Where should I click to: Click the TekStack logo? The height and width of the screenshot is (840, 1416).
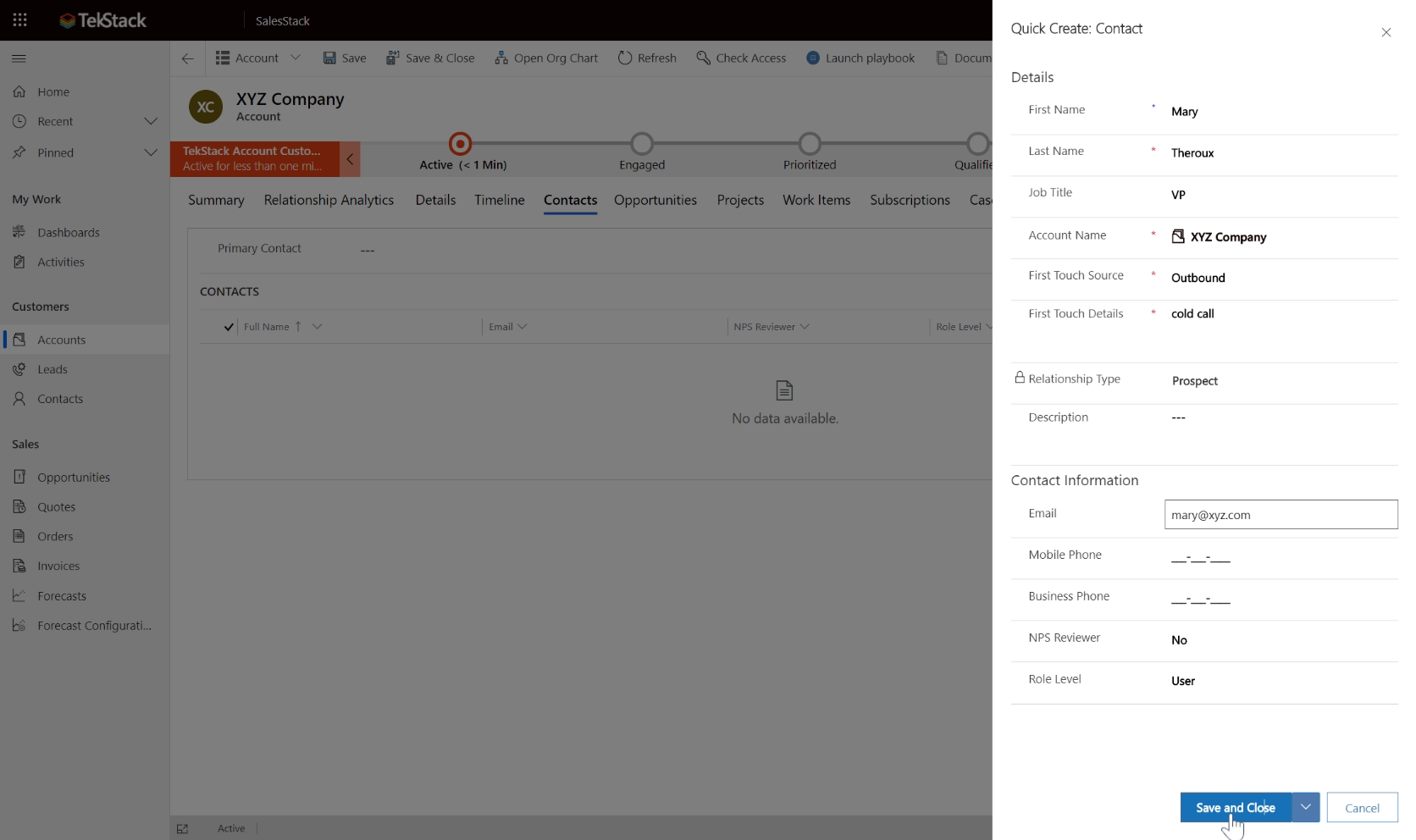tap(102, 20)
